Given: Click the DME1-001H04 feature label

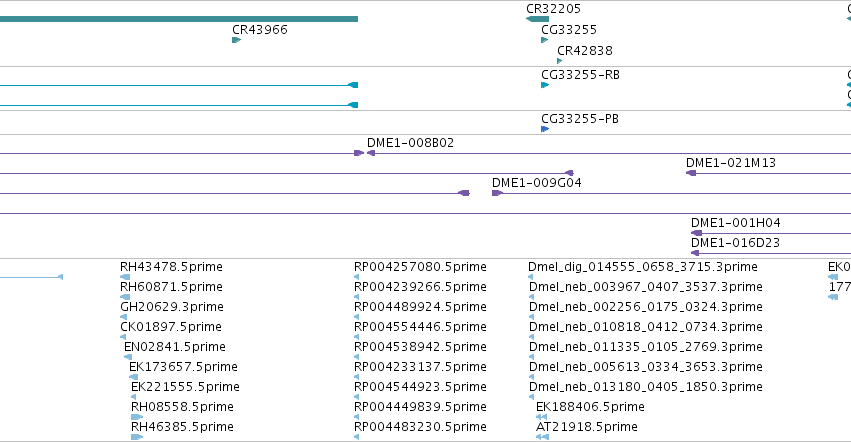Looking at the screenshot, I should click(x=735, y=223).
